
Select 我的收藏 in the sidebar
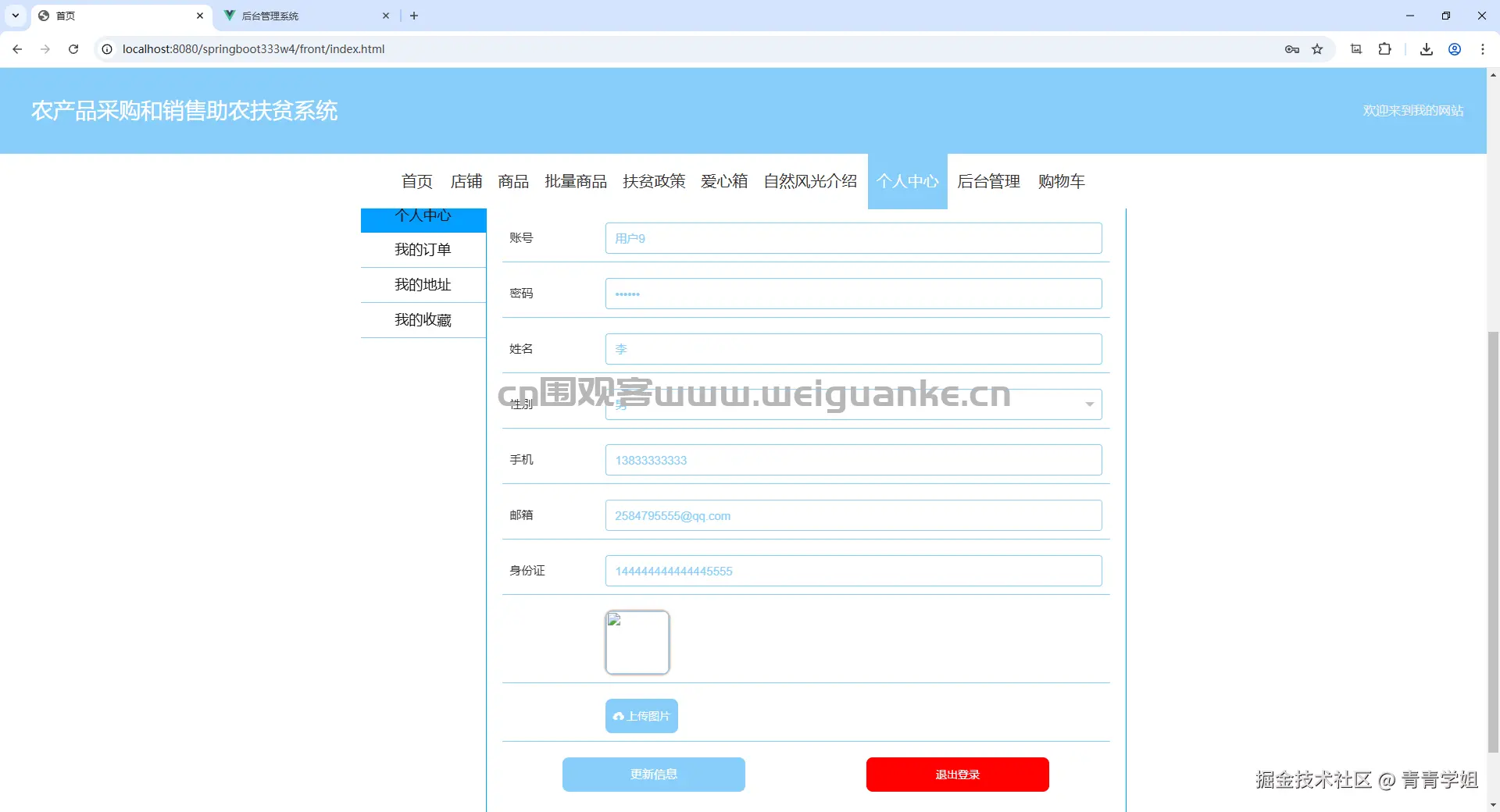click(423, 320)
